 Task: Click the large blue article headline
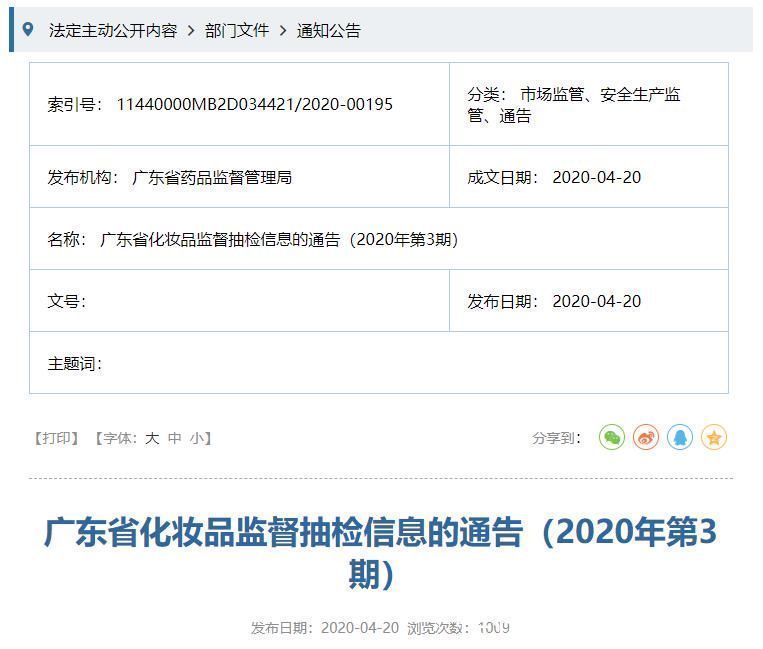tap(381, 553)
